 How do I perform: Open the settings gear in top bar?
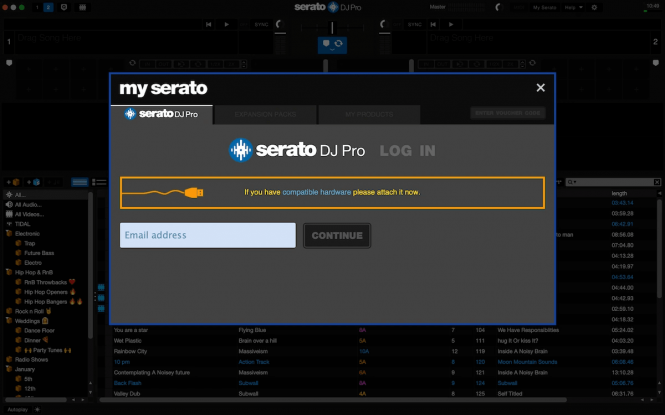click(x=594, y=7)
